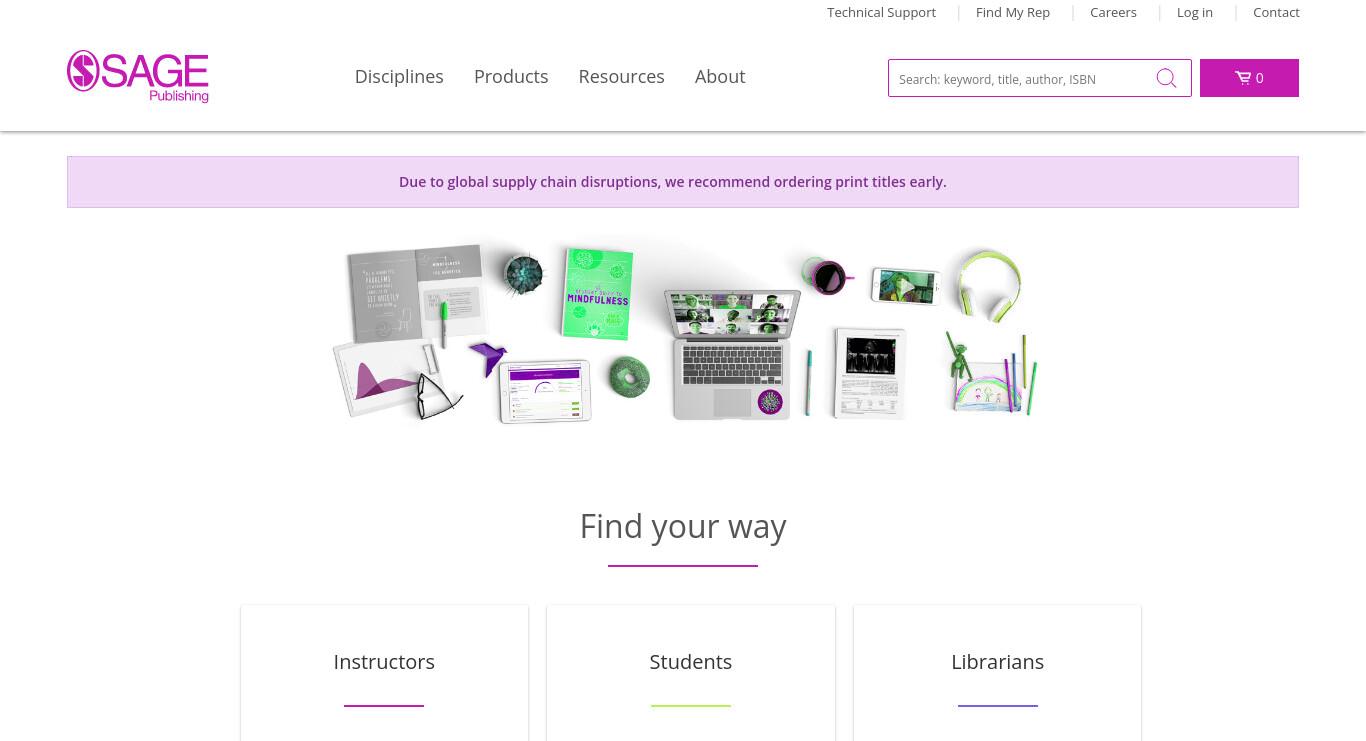Visit the Careers page
Screen dimensions: 1366x741
pos(1113,12)
